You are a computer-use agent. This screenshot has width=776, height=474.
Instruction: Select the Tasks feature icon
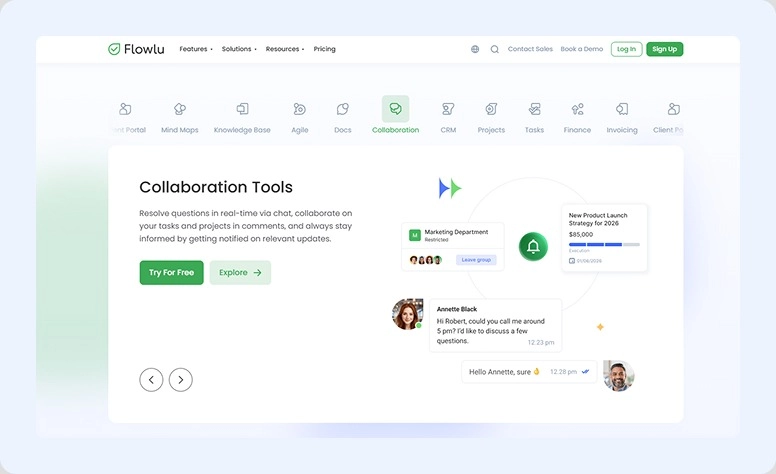pos(534,109)
